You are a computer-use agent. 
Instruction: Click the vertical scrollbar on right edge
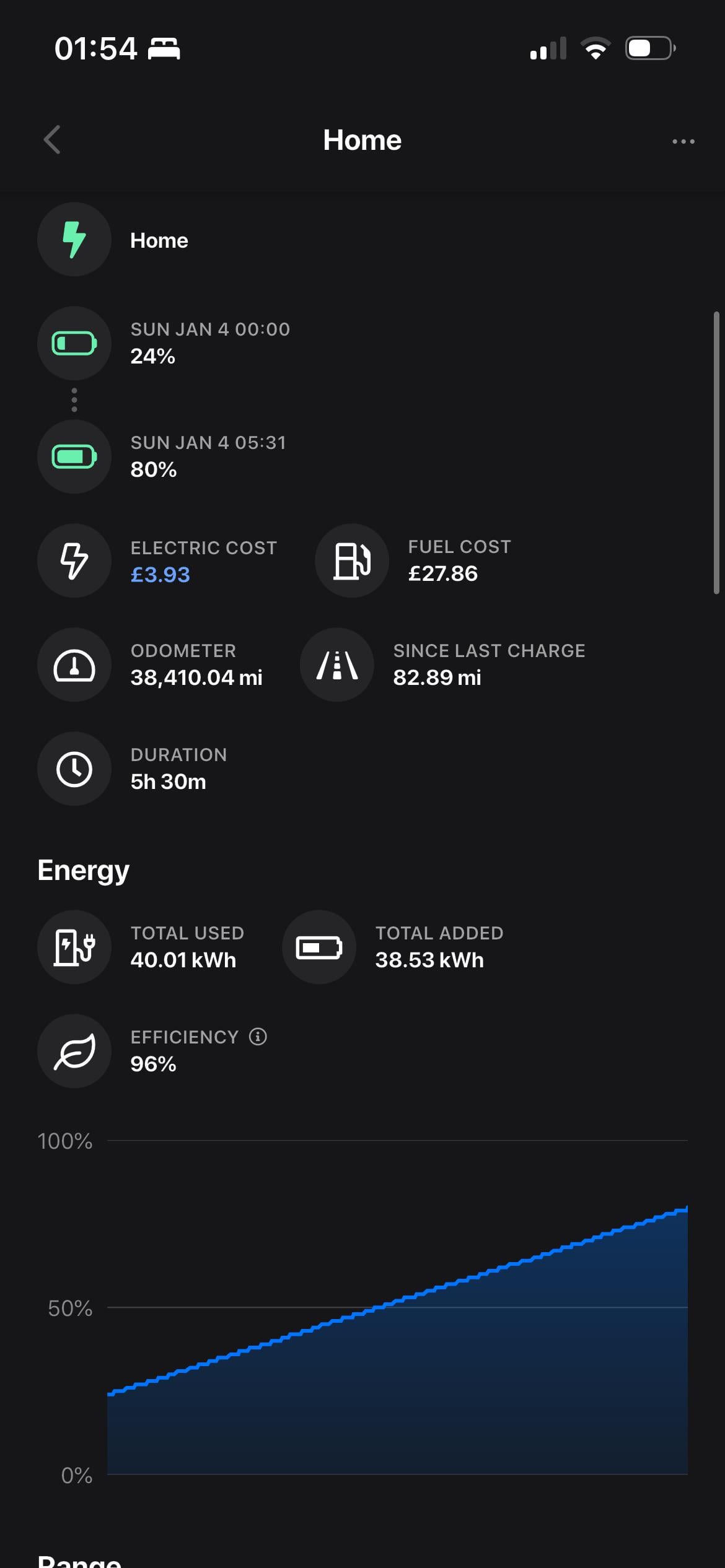[x=716, y=452]
